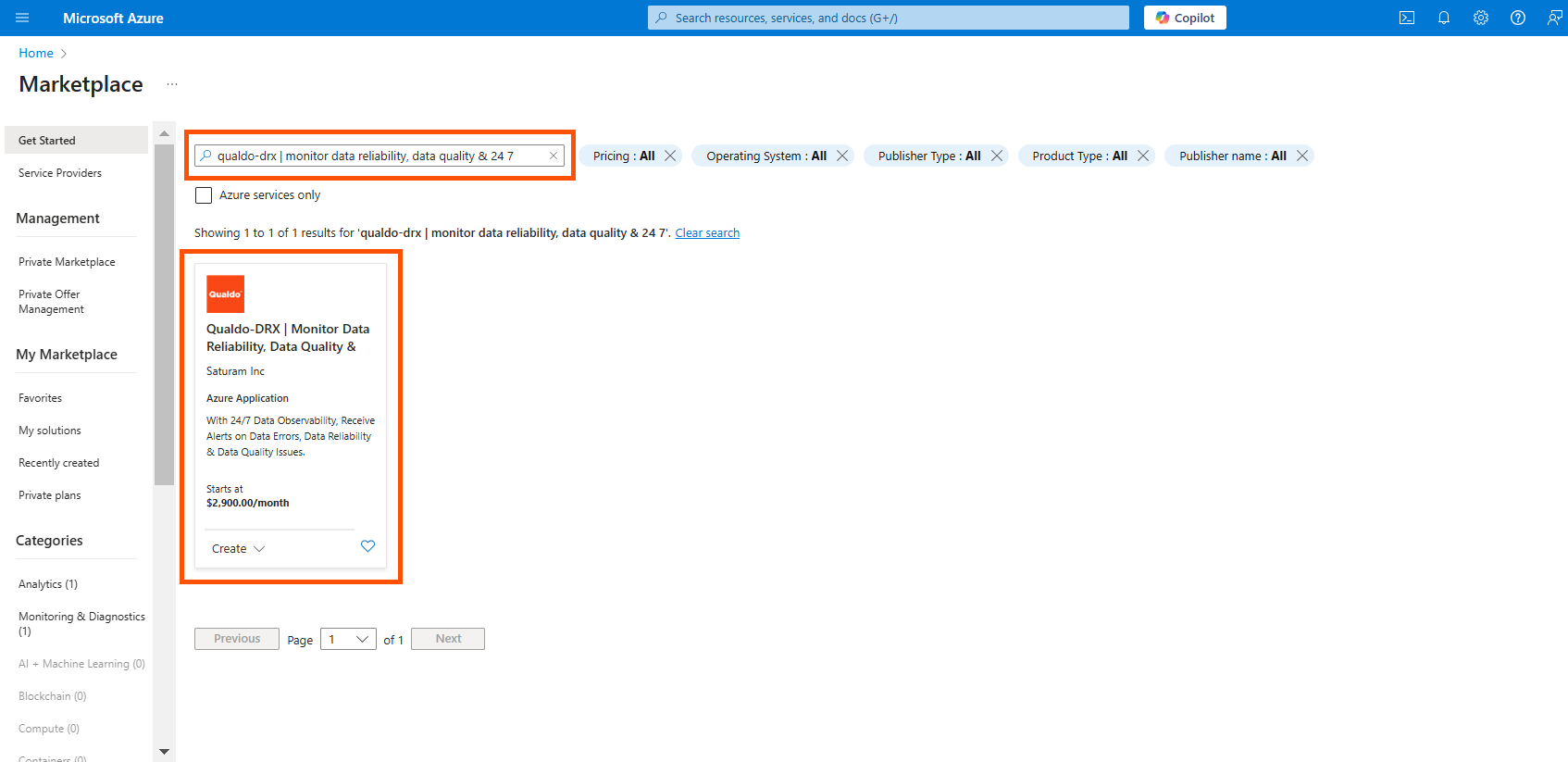The image size is (1568, 762).
Task: Click the Microsoft Azure logo text
Action: coord(113,18)
